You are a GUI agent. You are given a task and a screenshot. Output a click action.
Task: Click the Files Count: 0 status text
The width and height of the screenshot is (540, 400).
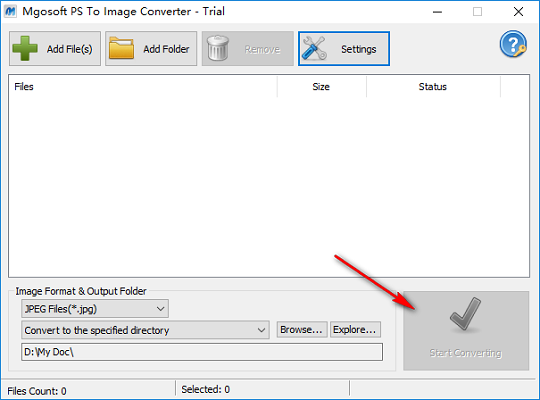coord(37,391)
